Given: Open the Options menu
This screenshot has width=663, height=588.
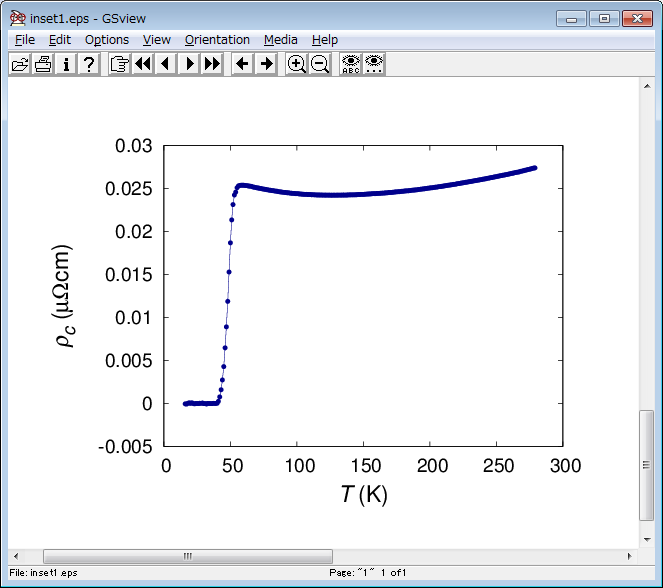Looking at the screenshot, I should [x=106, y=40].
